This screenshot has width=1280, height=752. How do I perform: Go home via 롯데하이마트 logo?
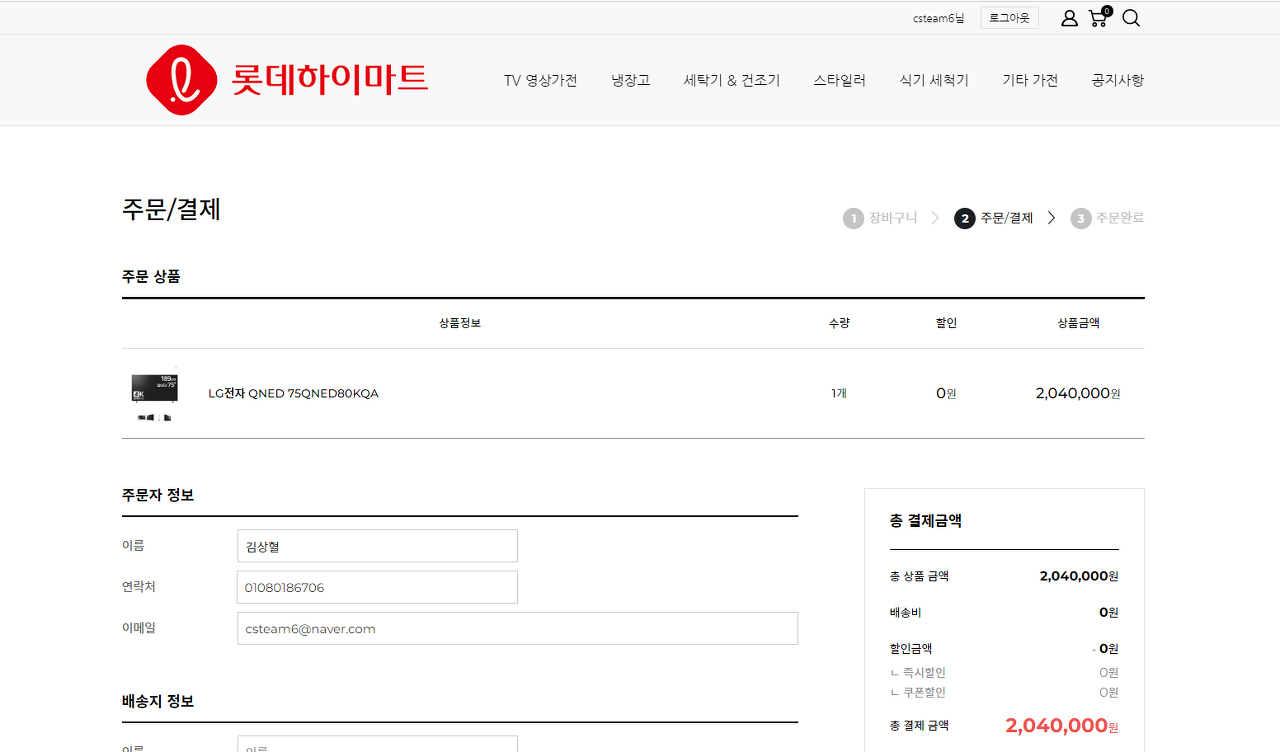[287, 80]
